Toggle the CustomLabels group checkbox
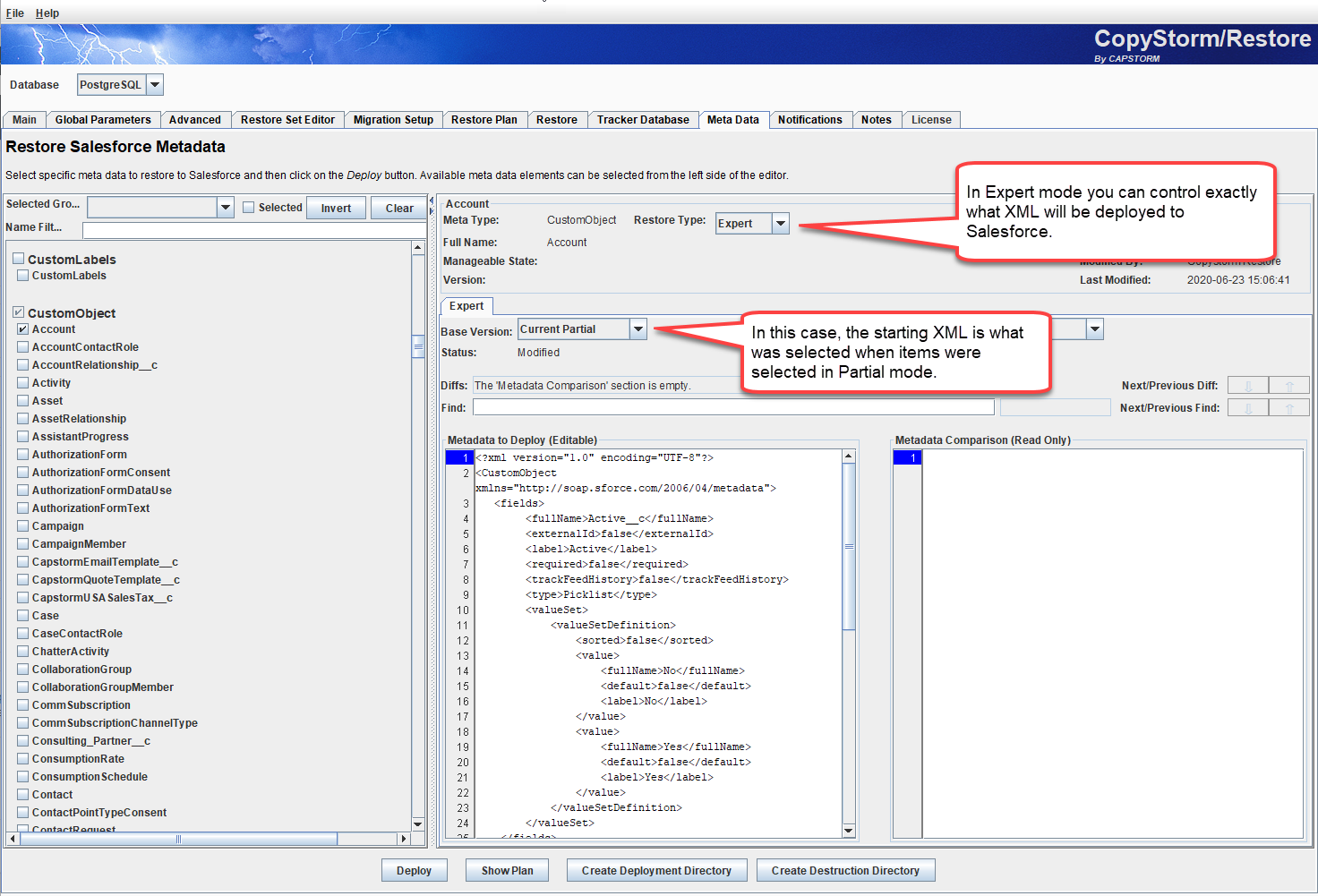This screenshot has height=896, width=1318. coord(18,259)
